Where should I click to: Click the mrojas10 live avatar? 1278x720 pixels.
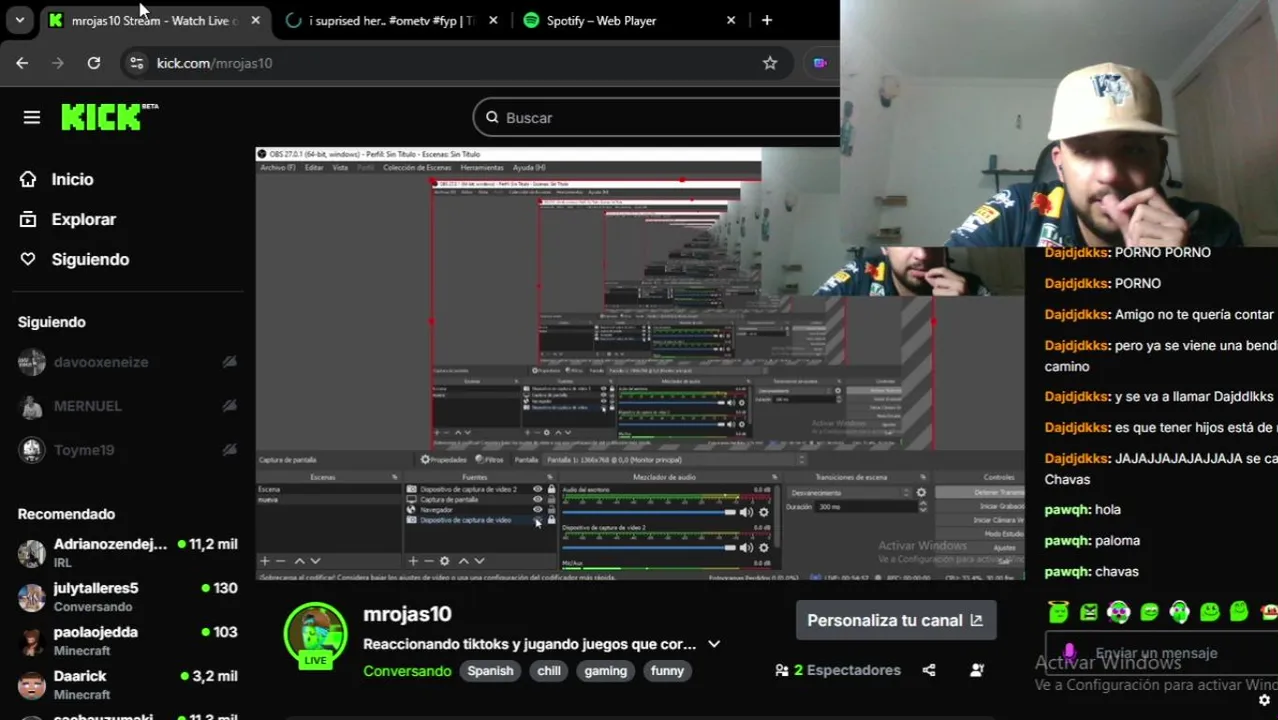click(315, 635)
